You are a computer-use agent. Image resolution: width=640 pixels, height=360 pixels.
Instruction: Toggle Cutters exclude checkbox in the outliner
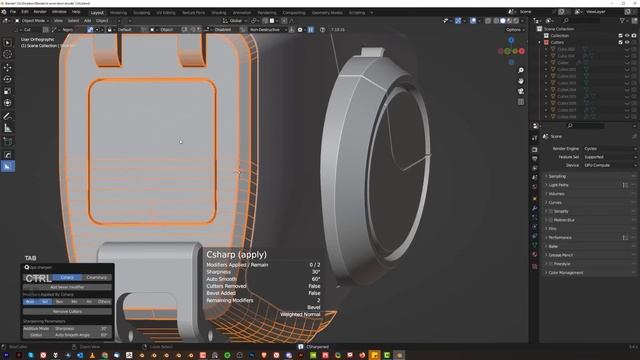pyautogui.click(x=620, y=42)
